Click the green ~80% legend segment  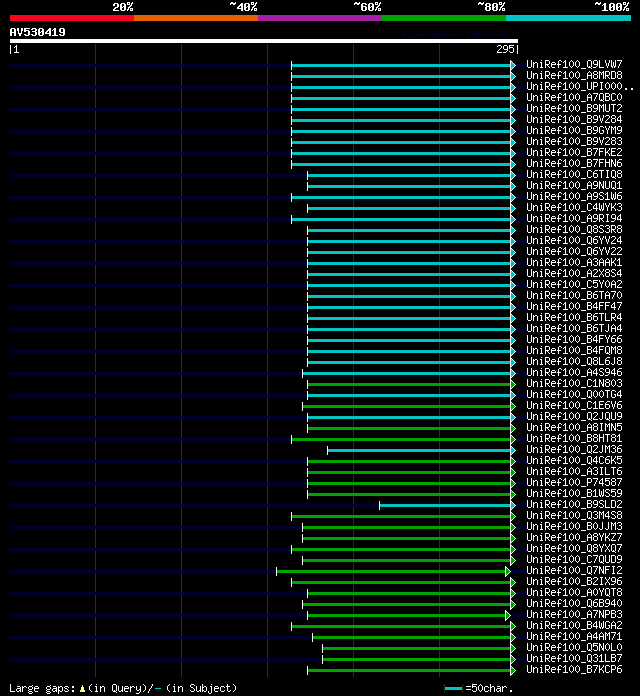[x=444, y=18]
